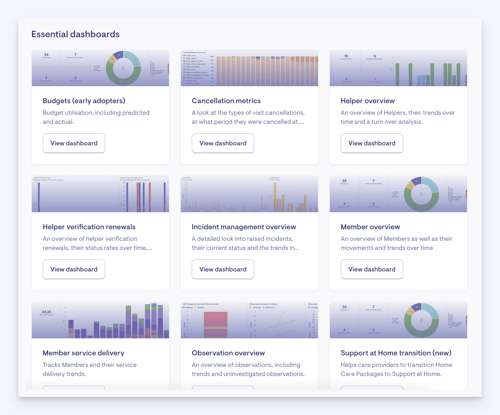Open Budgets (early adopters) View dashboard button
The image size is (500, 415).
click(74, 143)
